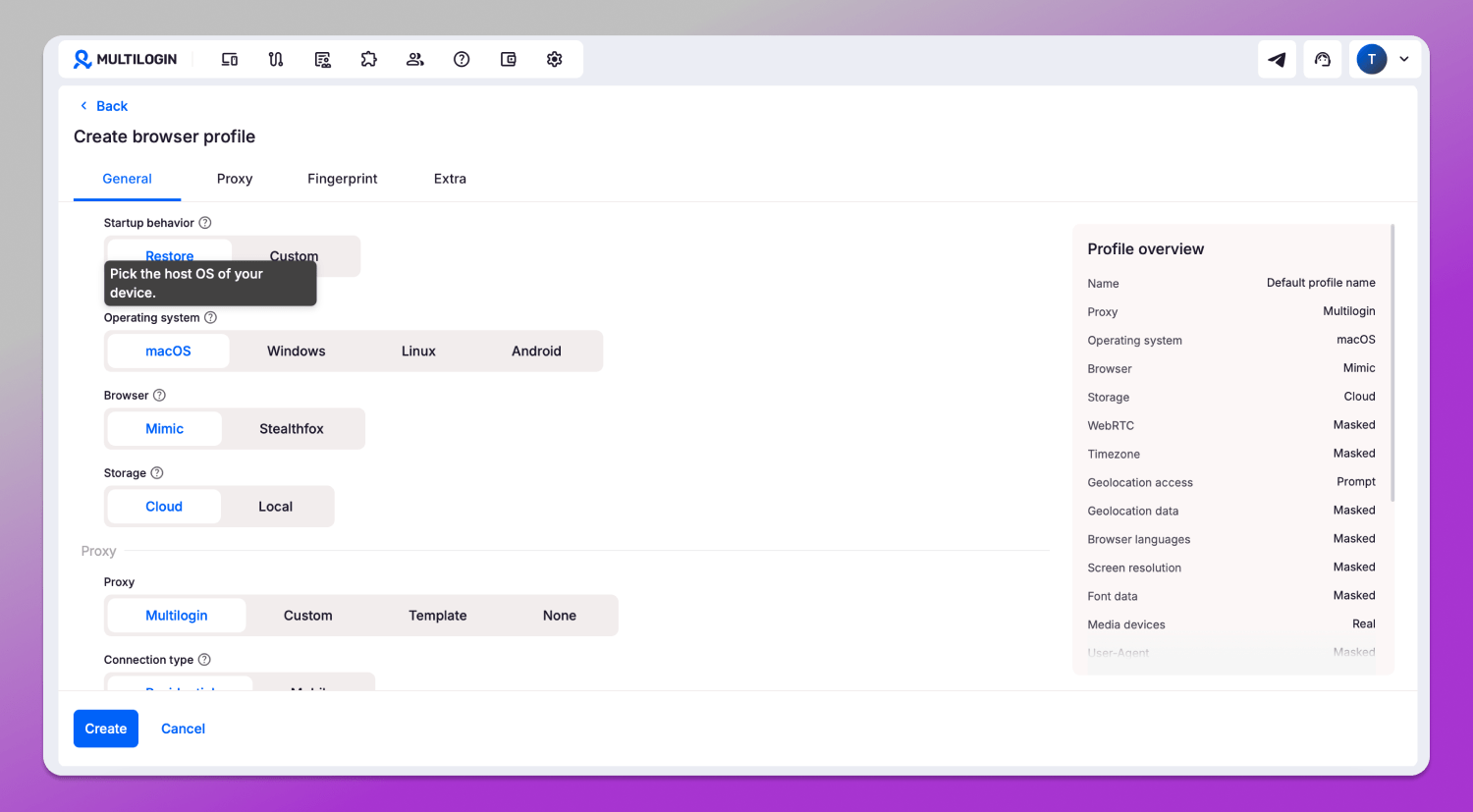Select macOS as the operating system
Viewport: 1473px width, 812px height.
pyautogui.click(x=168, y=351)
